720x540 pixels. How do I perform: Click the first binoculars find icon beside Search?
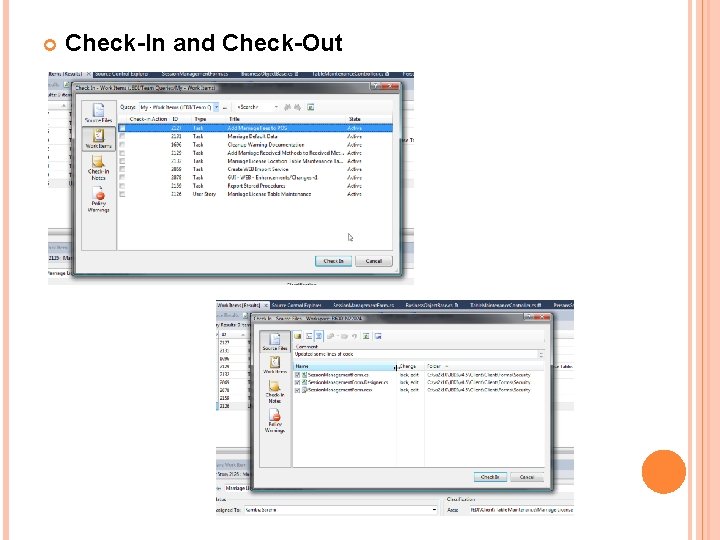(287, 107)
